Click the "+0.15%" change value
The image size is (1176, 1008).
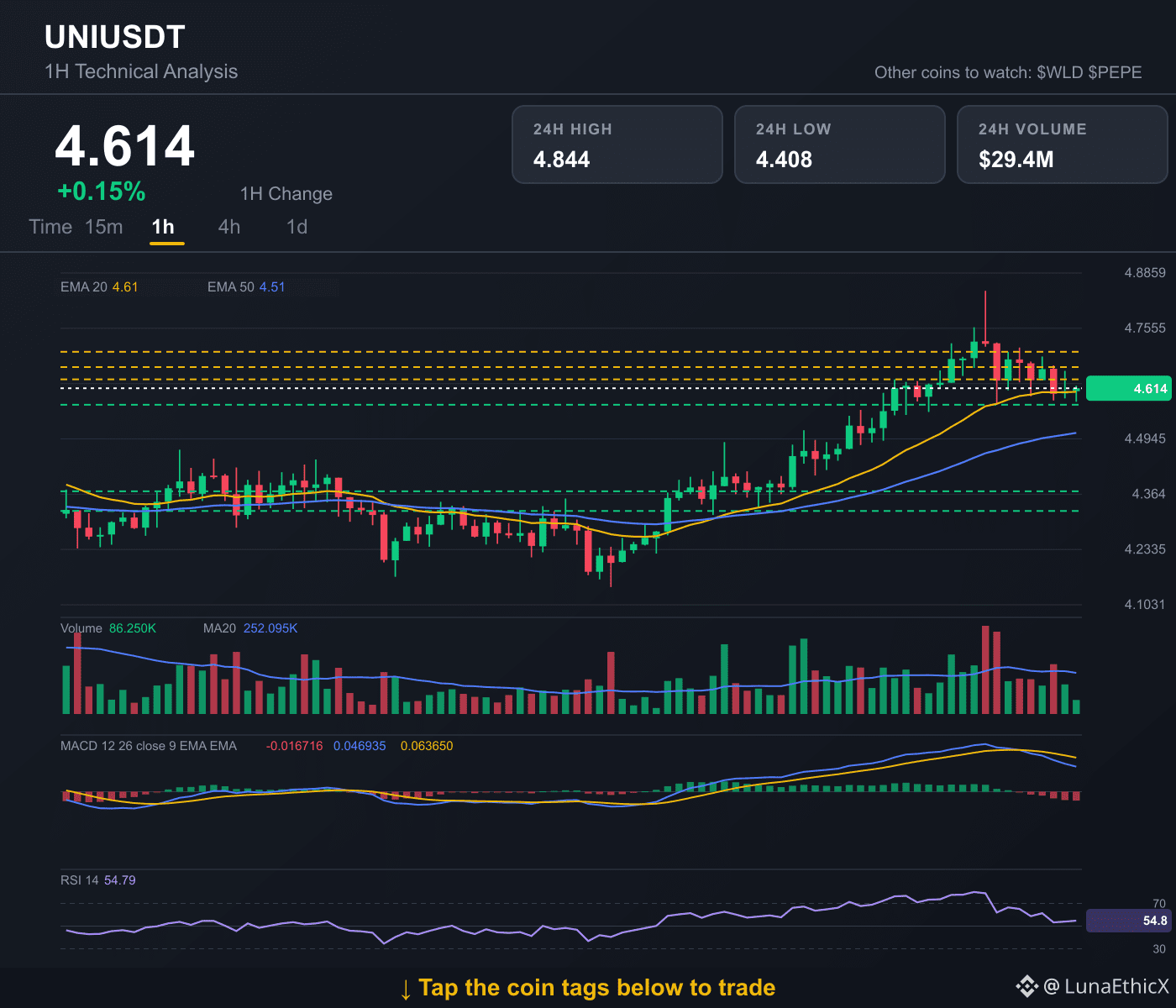(x=102, y=192)
